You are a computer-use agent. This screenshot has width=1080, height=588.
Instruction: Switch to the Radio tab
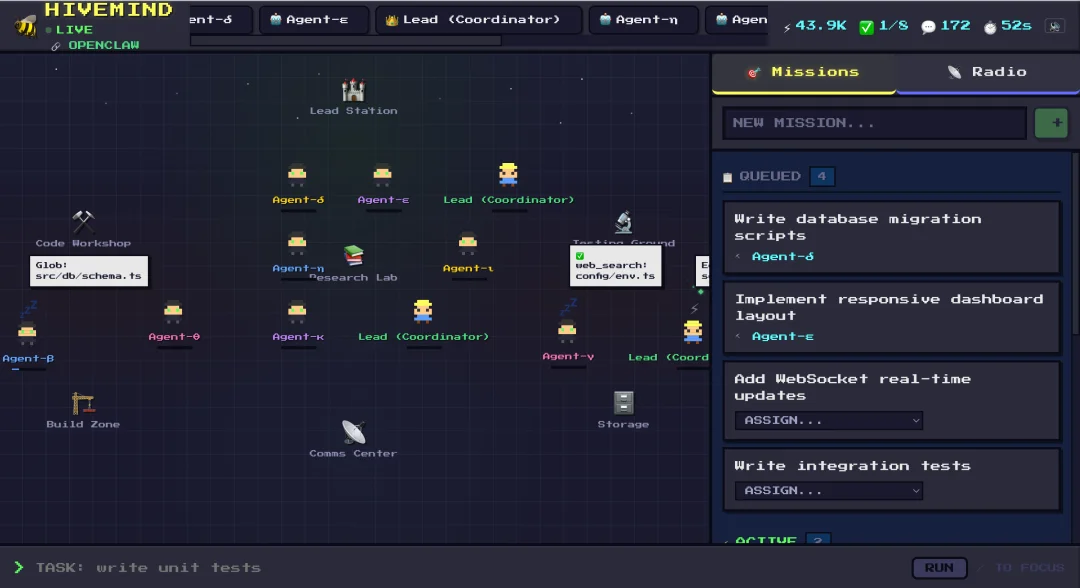click(987, 72)
